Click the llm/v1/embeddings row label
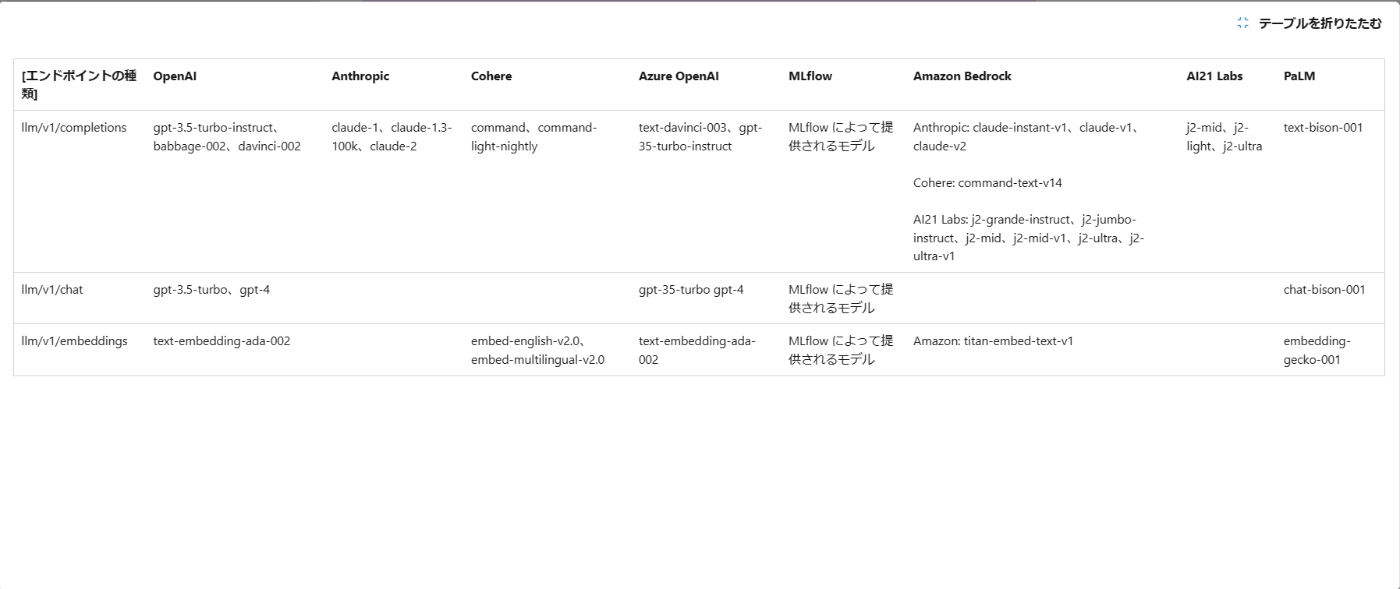This screenshot has height=589, width=1400. click(x=75, y=341)
